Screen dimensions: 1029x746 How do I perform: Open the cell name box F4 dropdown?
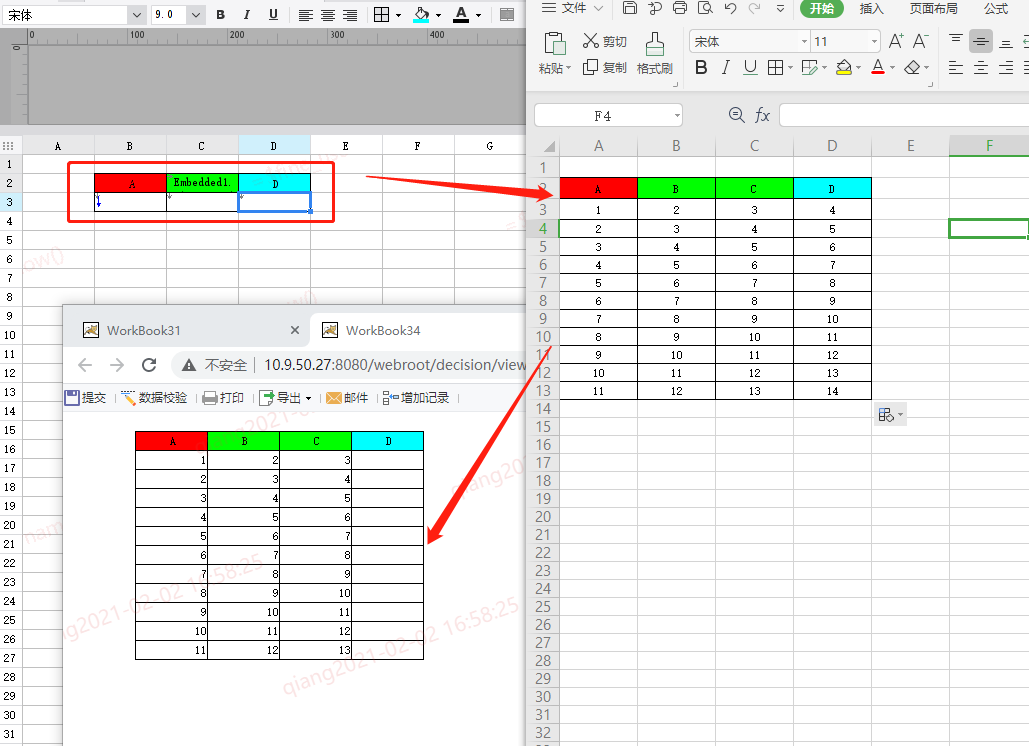pos(677,116)
